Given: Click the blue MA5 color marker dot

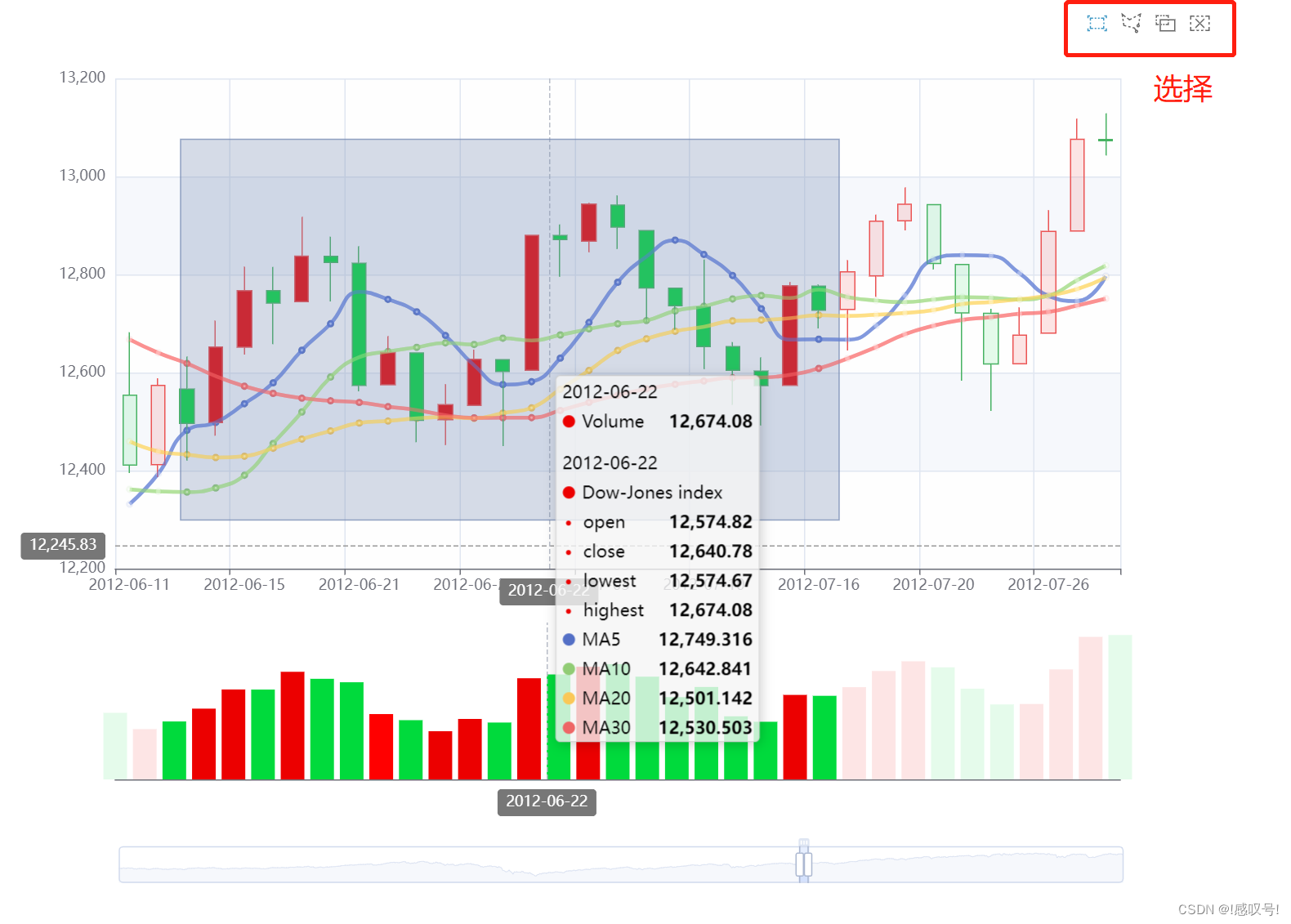Looking at the screenshot, I should pos(570,640).
